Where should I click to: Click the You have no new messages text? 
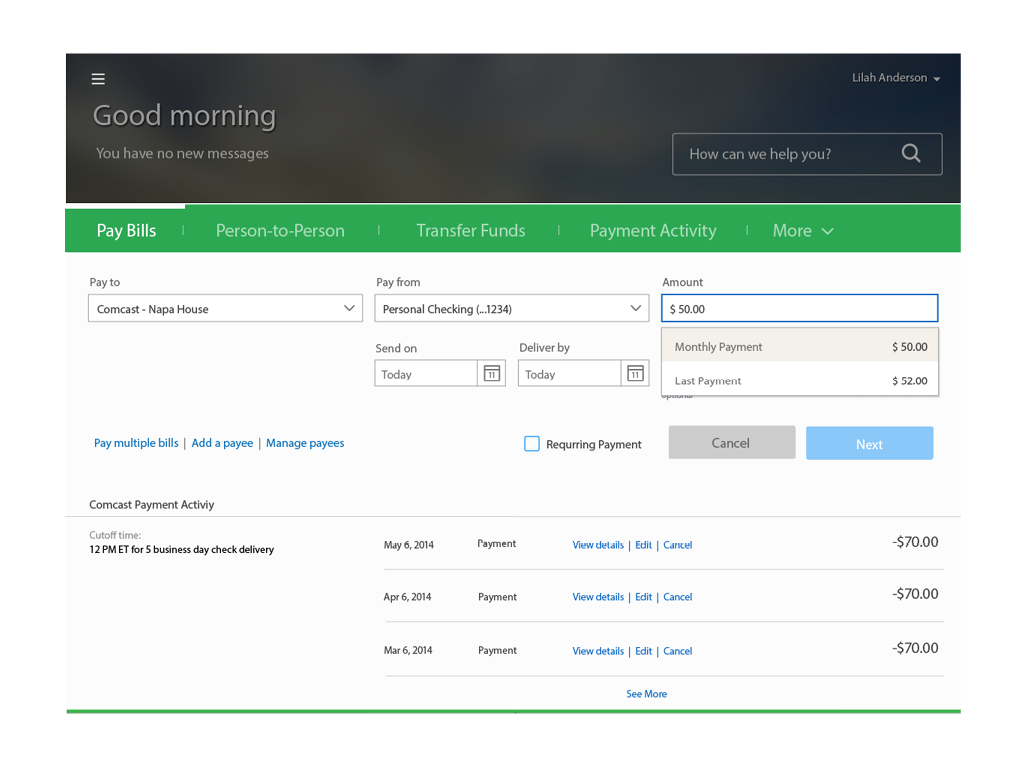[182, 153]
